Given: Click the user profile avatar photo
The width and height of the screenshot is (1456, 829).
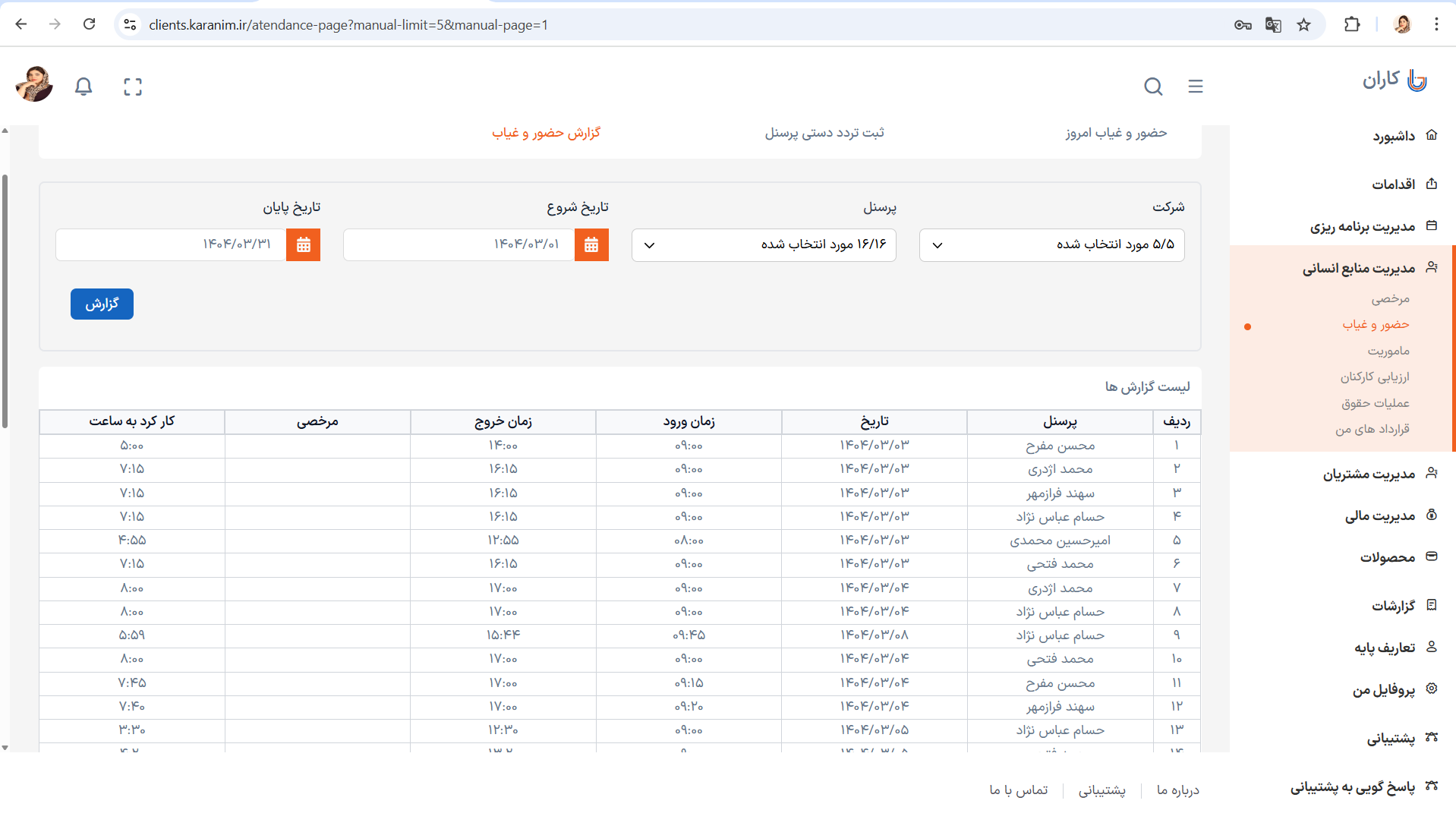Looking at the screenshot, I should tap(34, 85).
